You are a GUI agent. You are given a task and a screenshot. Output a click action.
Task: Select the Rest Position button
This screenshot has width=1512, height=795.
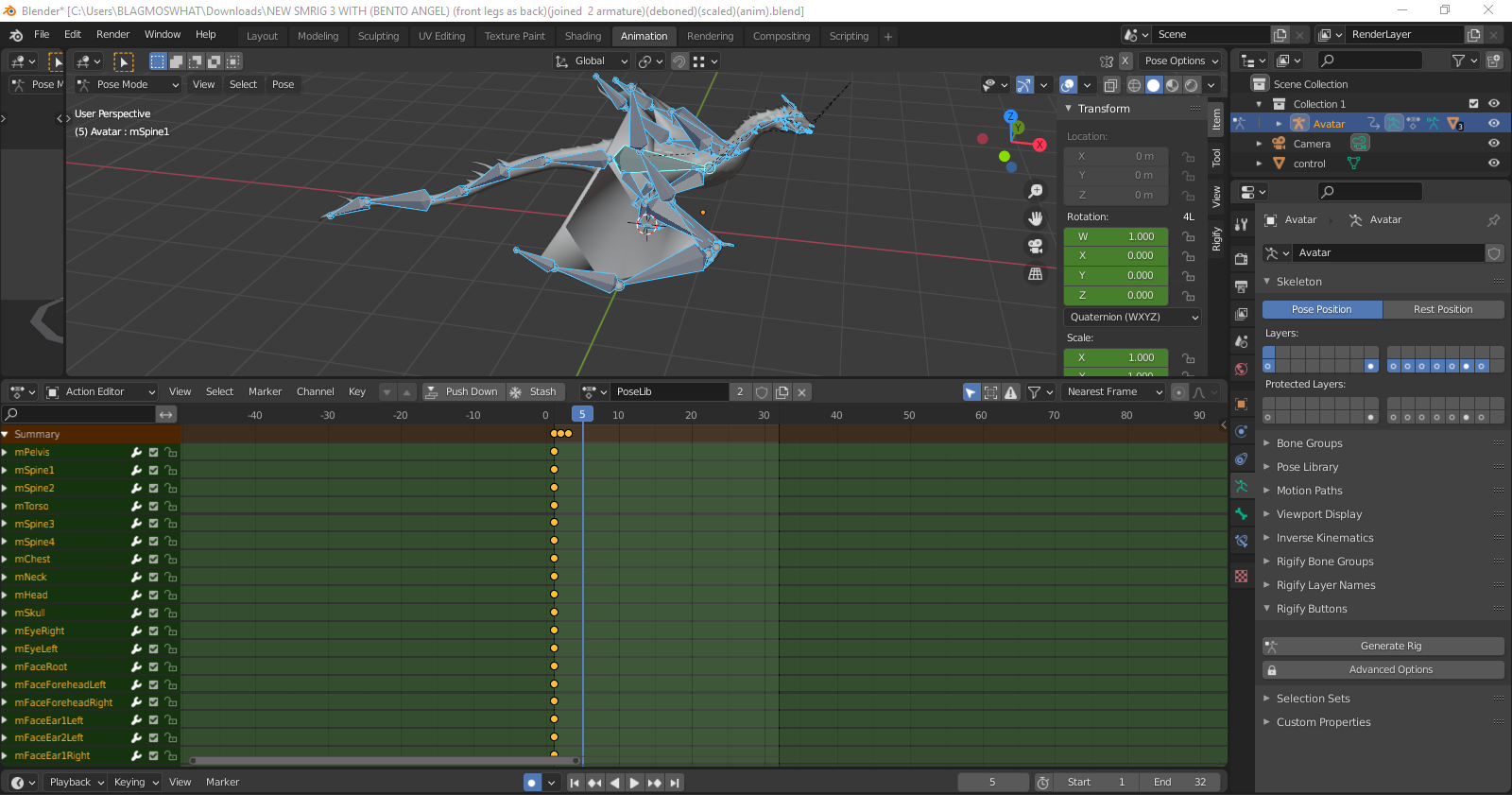click(x=1443, y=310)
